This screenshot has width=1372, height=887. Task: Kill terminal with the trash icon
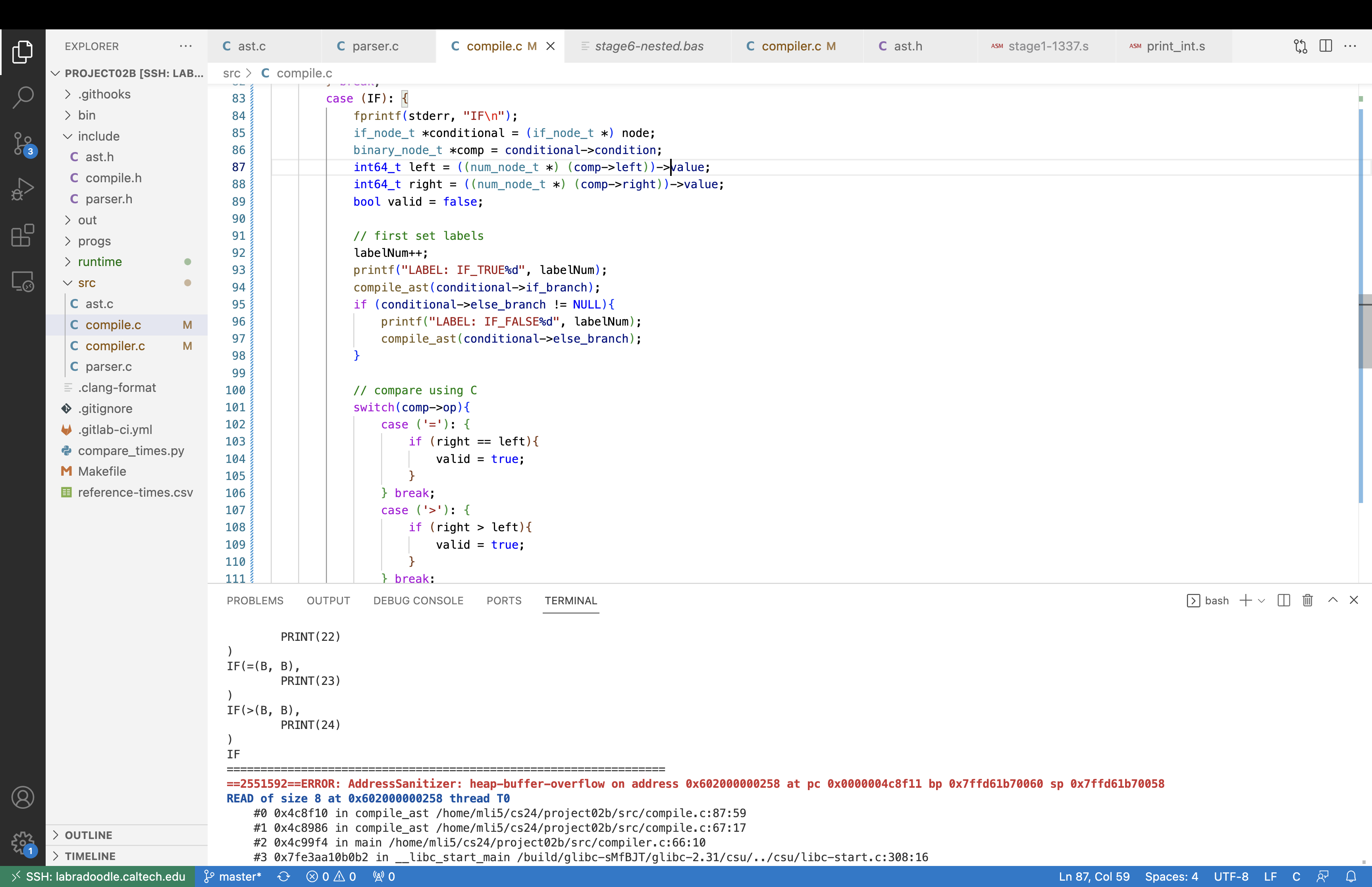pyautogui.click(x=1308, y=600)
